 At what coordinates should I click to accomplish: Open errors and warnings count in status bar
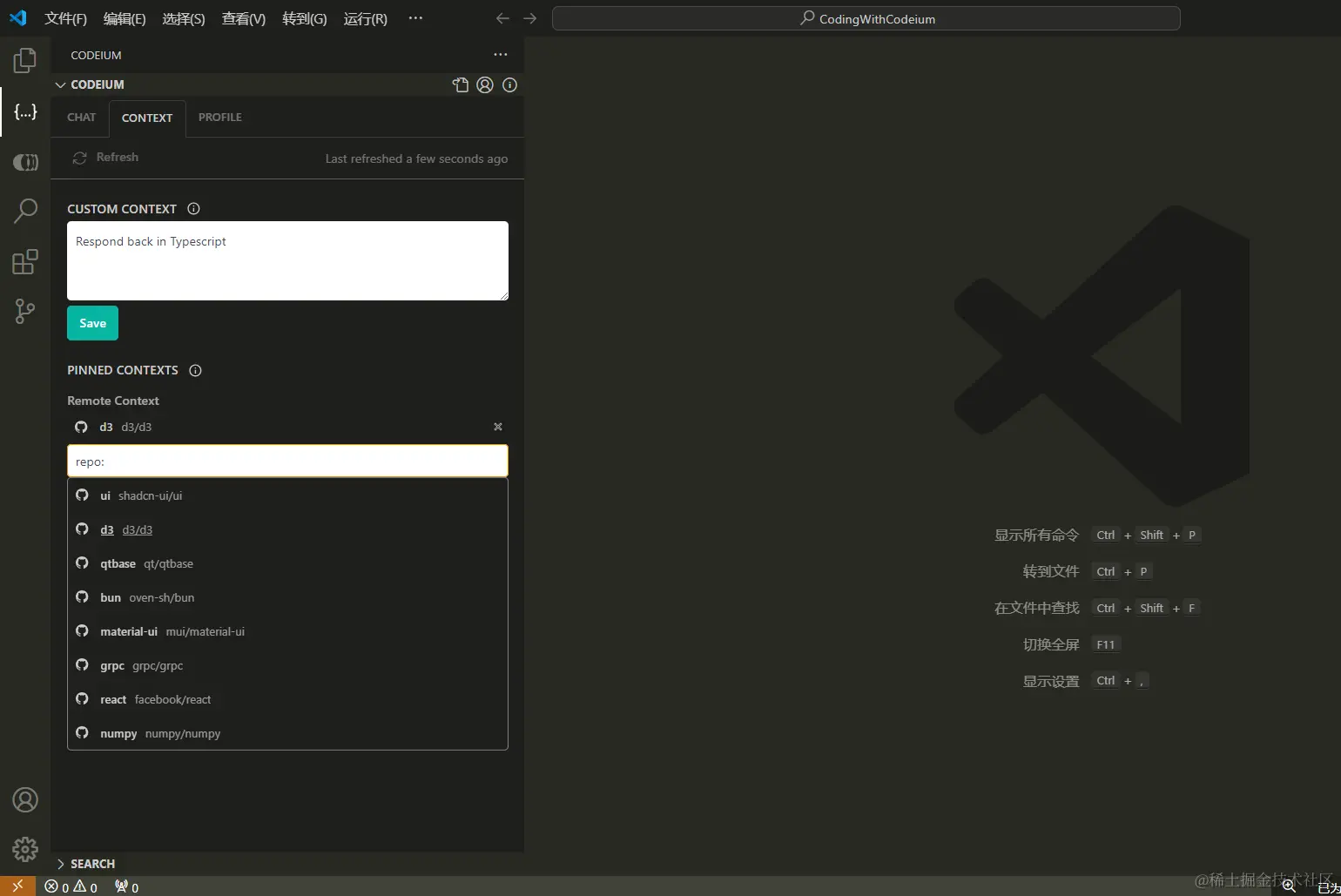tap(71, 886)
